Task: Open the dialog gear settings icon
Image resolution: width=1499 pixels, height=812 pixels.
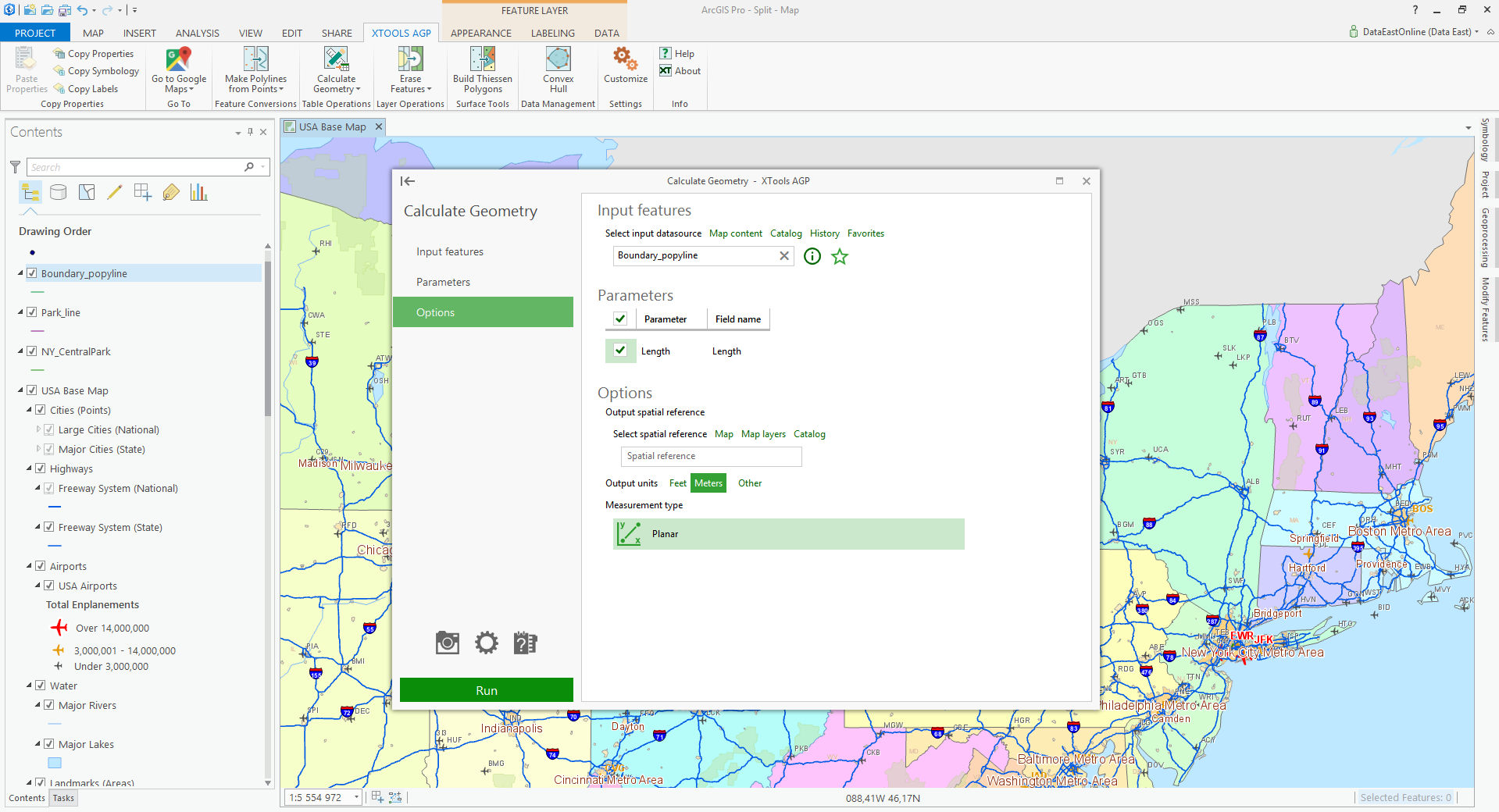Action: click(x=487, y=643)
